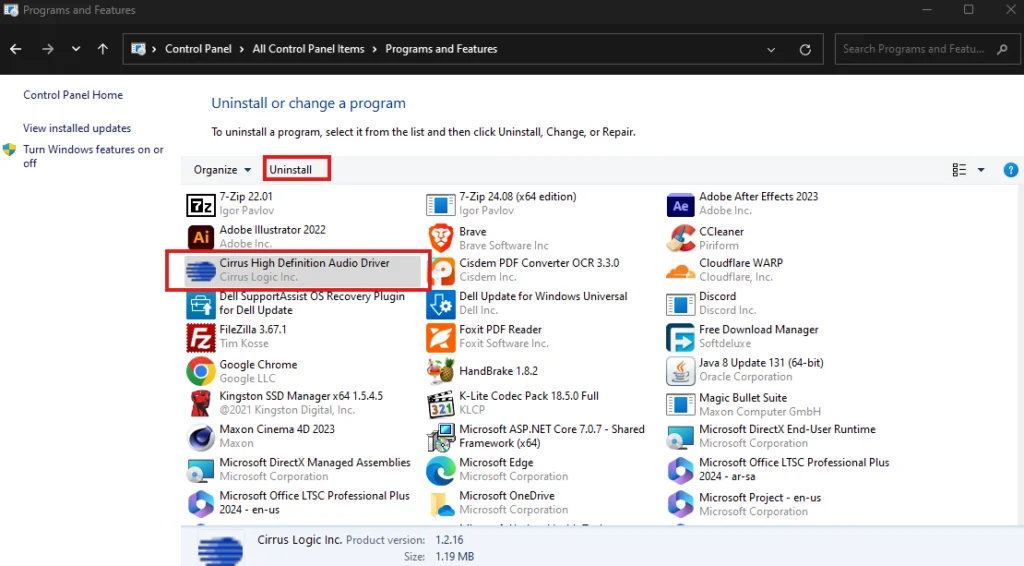
Task: Open the Organize dropdown menu
Action: (x=222, y=170)
